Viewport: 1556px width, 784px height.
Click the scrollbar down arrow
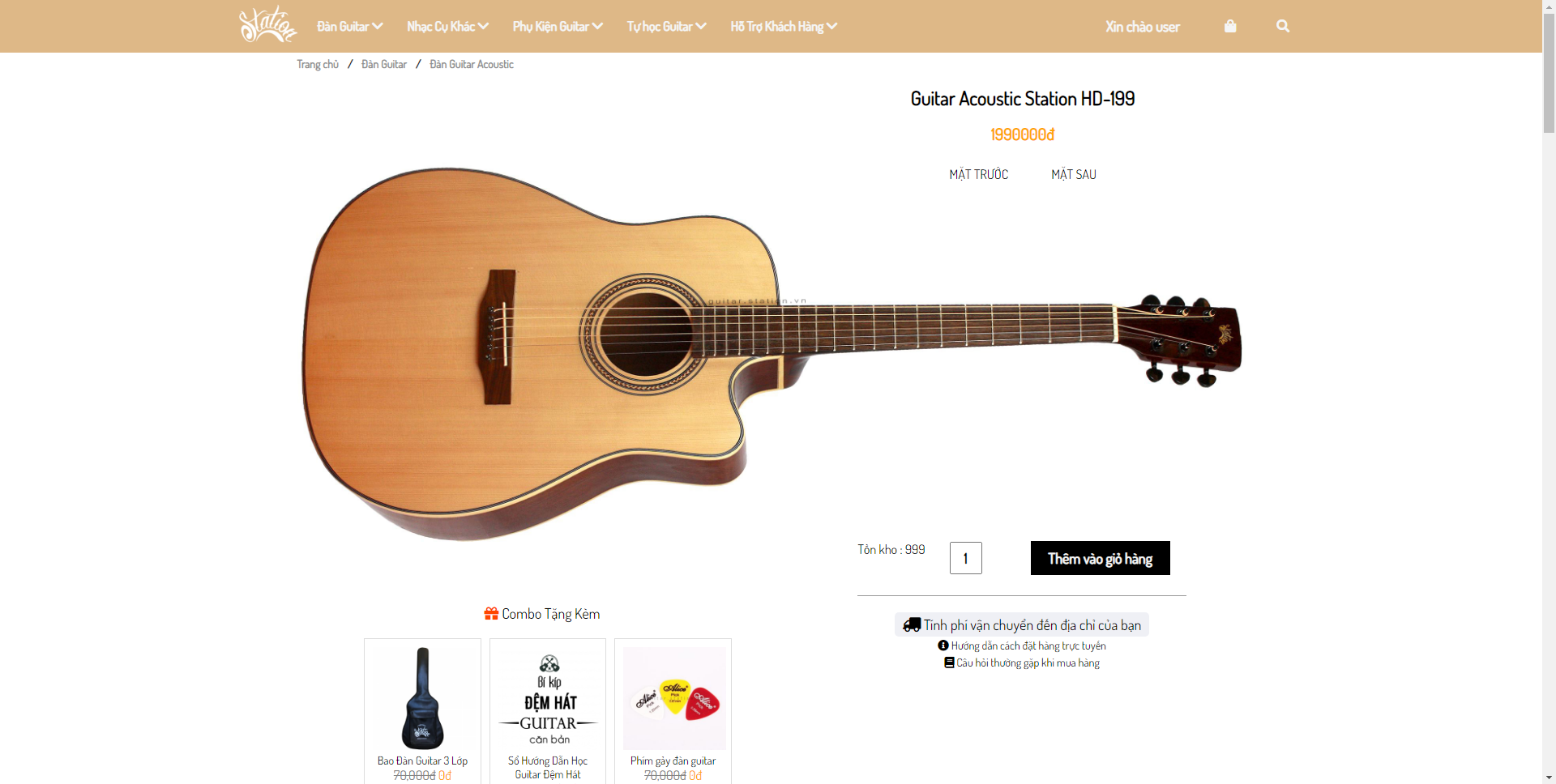[1548, 776]
